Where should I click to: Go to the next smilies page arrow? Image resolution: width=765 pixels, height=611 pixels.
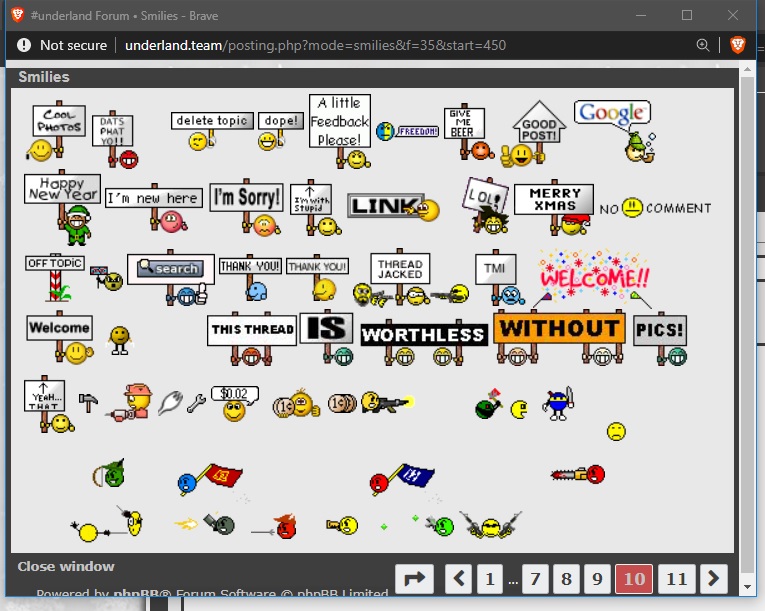pos(713,578)
